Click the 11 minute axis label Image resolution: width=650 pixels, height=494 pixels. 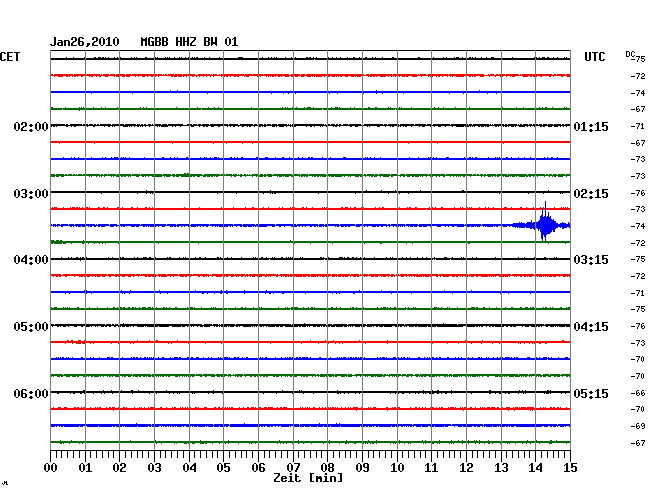coord(431,467)
